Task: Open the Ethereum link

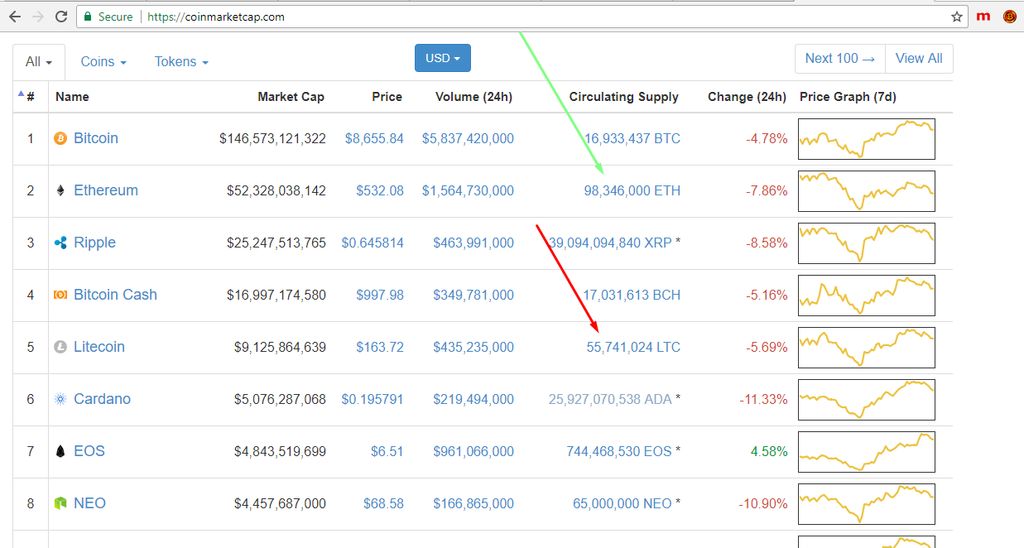Action: coord(106,191)
